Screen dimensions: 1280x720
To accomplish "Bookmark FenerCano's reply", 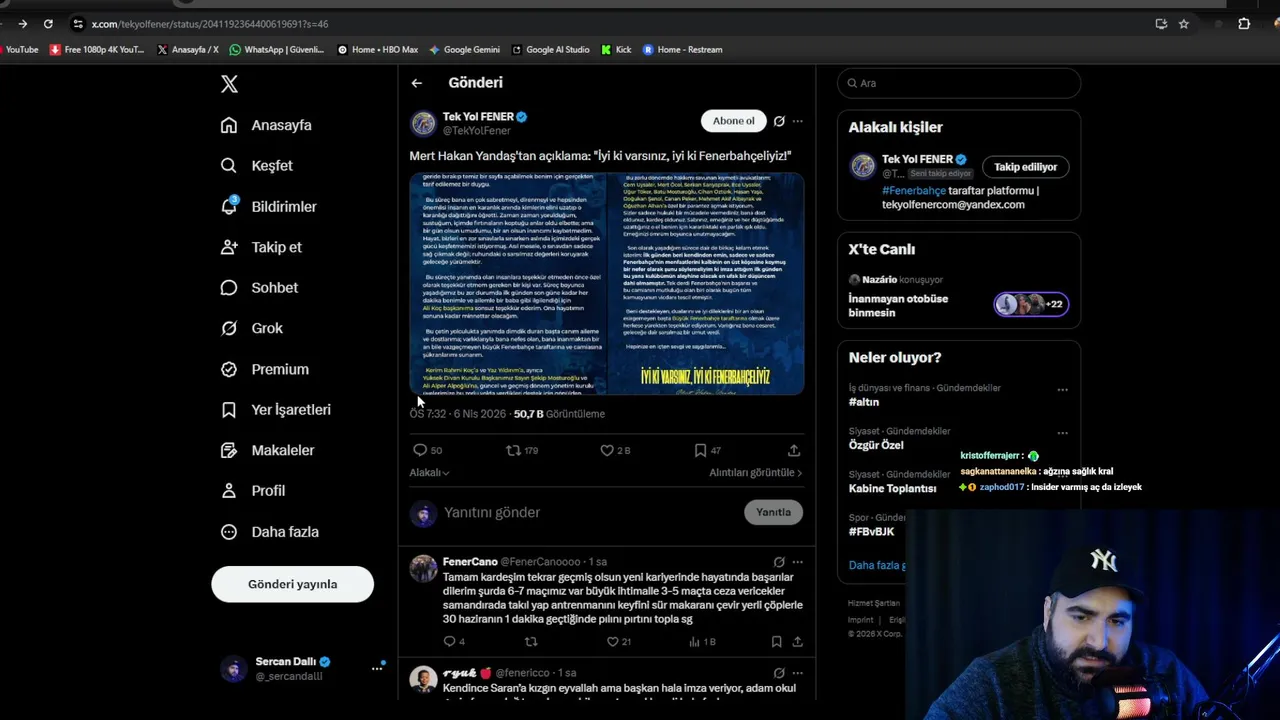I will 776,642.
